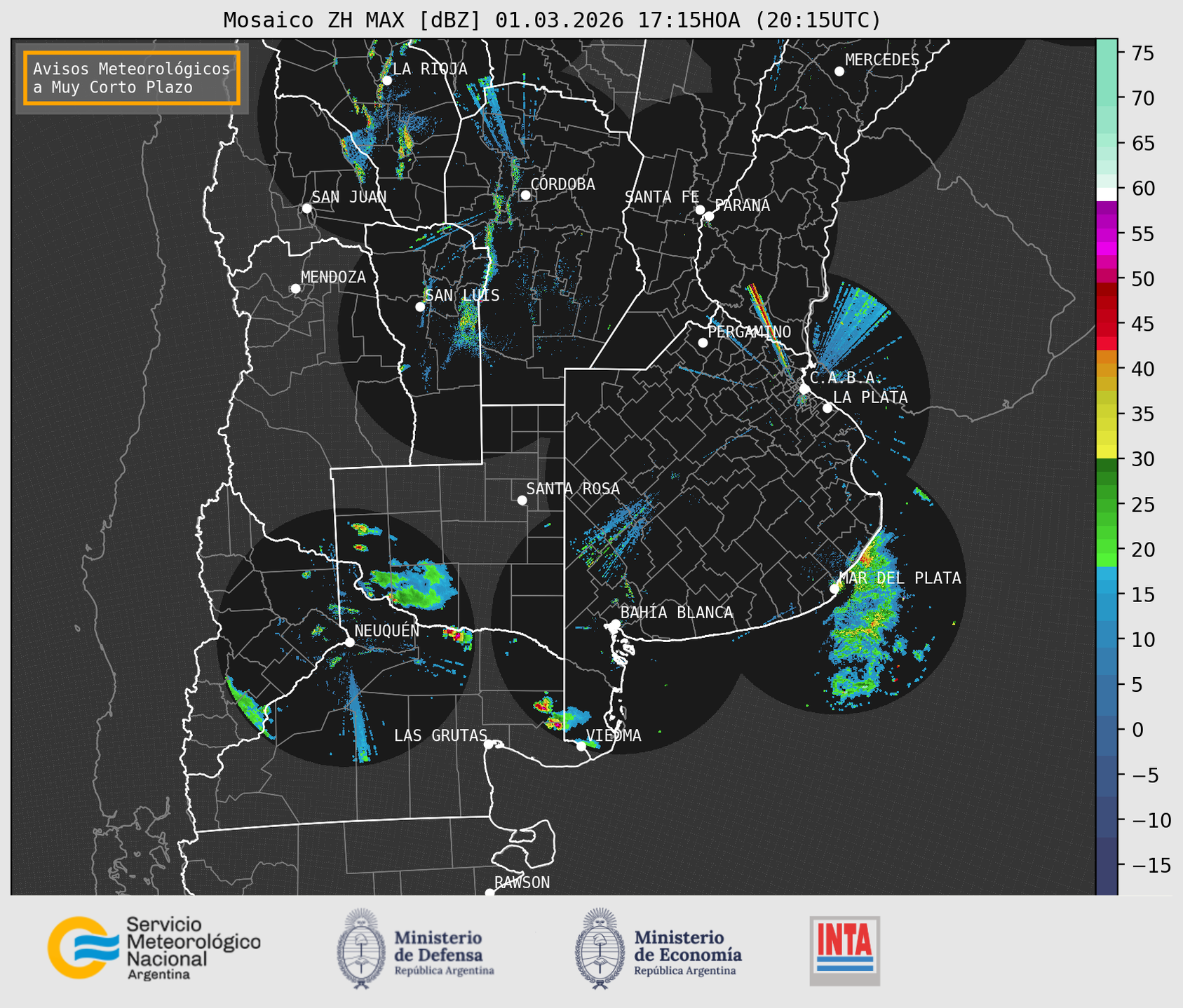1183x1008 pixels.
Task: Click the magenta 55 dBZ colorbar segment
Action: click(x=1106, y=235)
